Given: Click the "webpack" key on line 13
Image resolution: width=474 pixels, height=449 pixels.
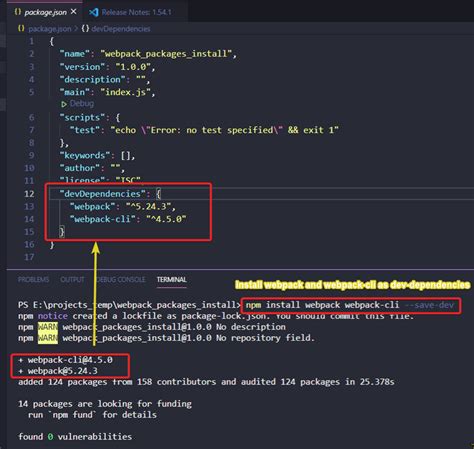Looking at the screenshot, I should coord(92,206).
